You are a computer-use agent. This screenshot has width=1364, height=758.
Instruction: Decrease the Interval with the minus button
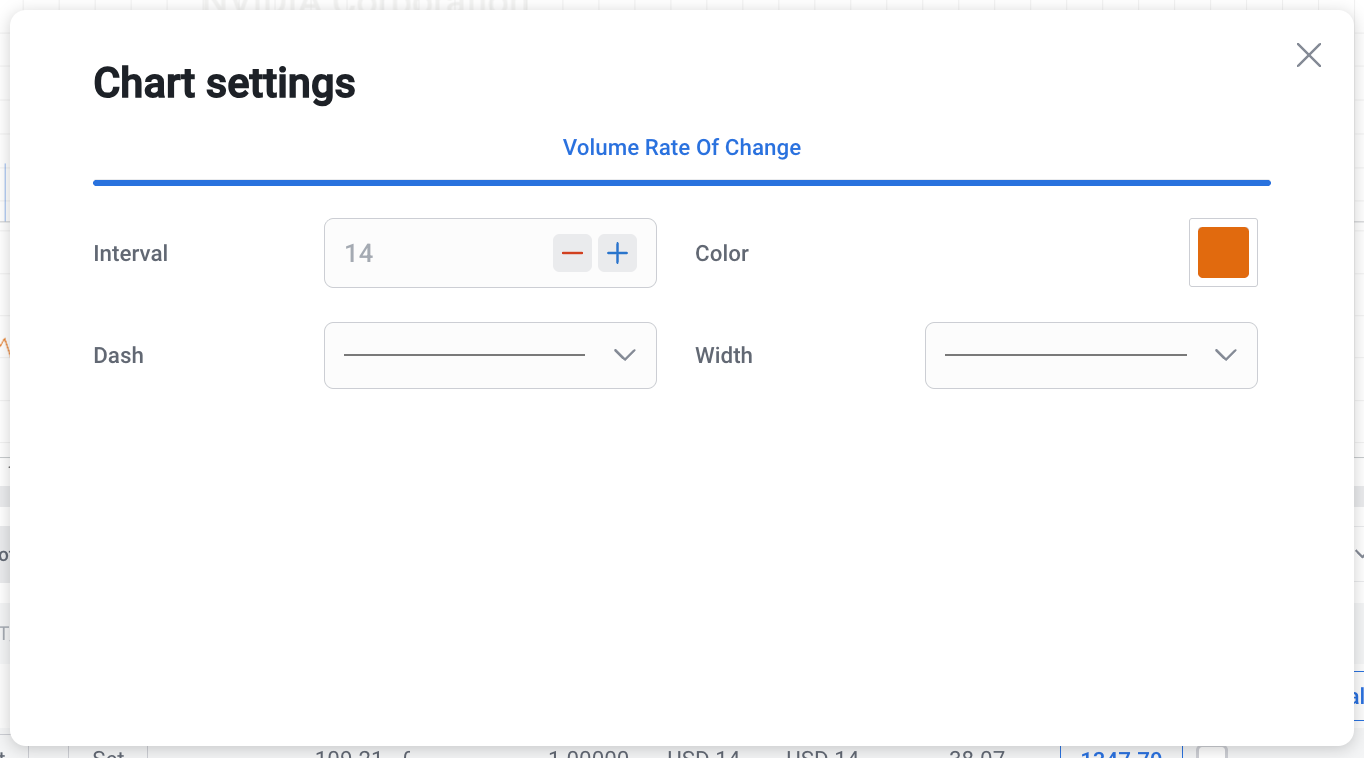tap(572, 254)
